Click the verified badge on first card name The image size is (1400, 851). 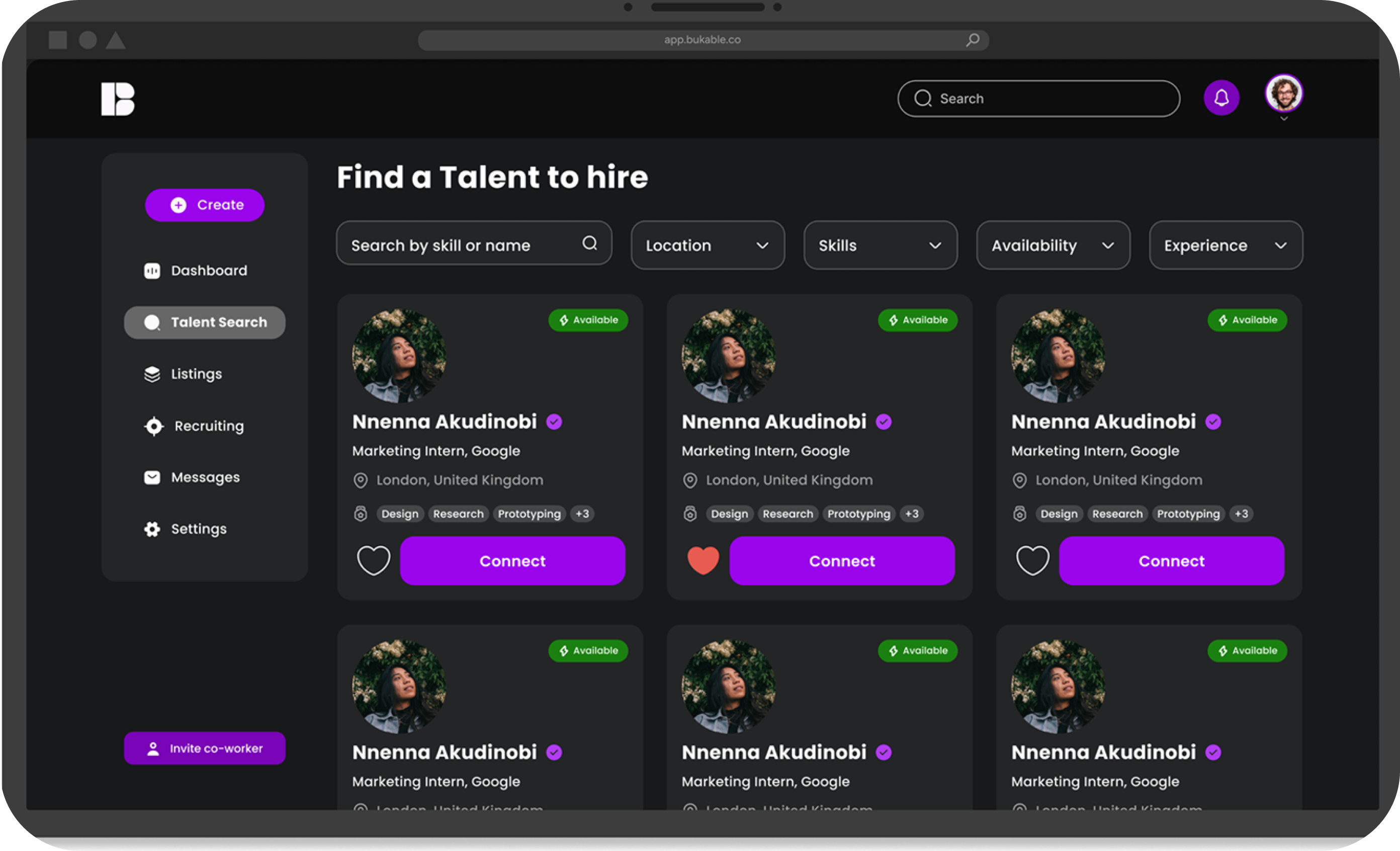(x=554, y=421)
